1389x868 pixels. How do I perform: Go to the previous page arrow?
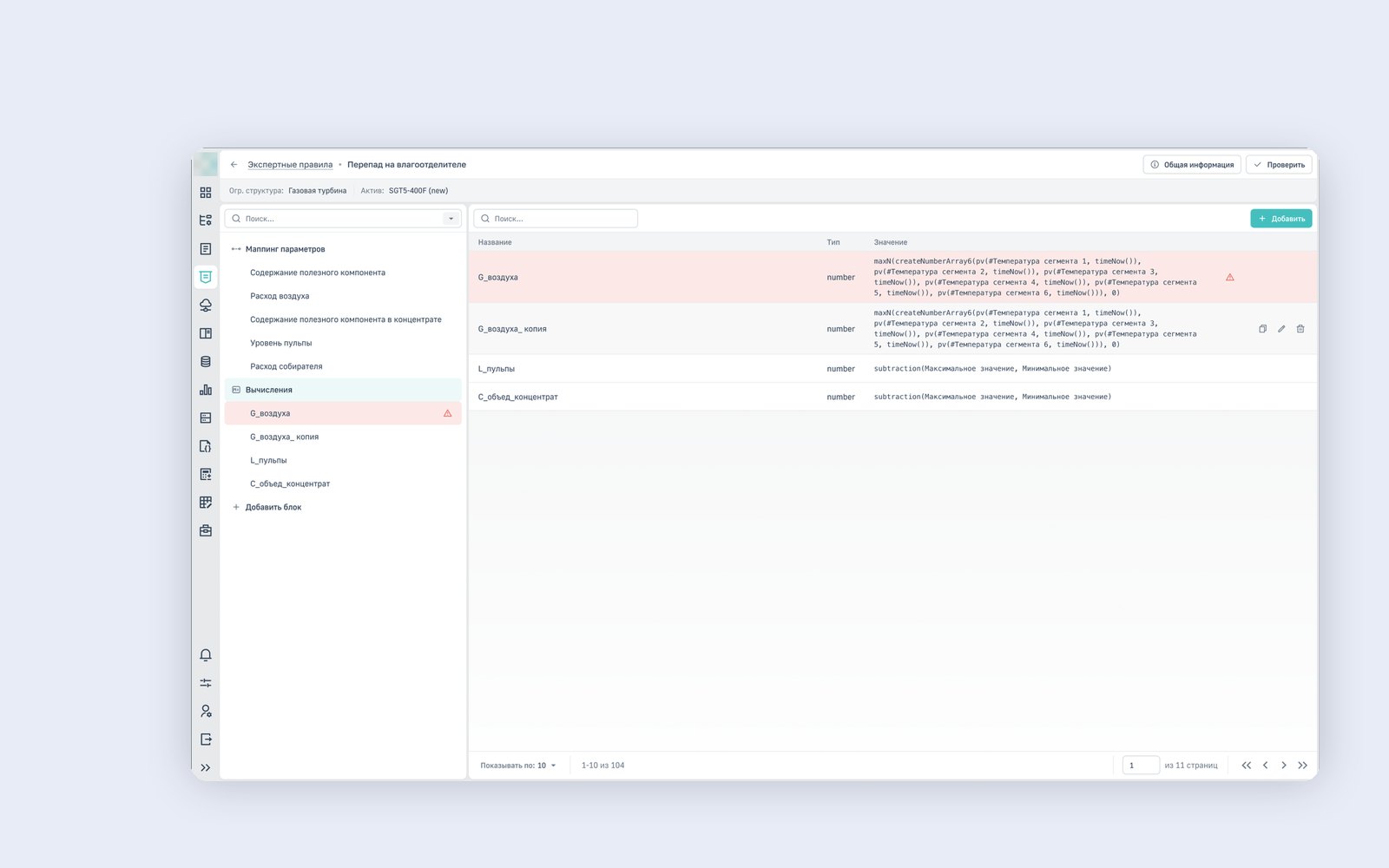[1266, 766]
